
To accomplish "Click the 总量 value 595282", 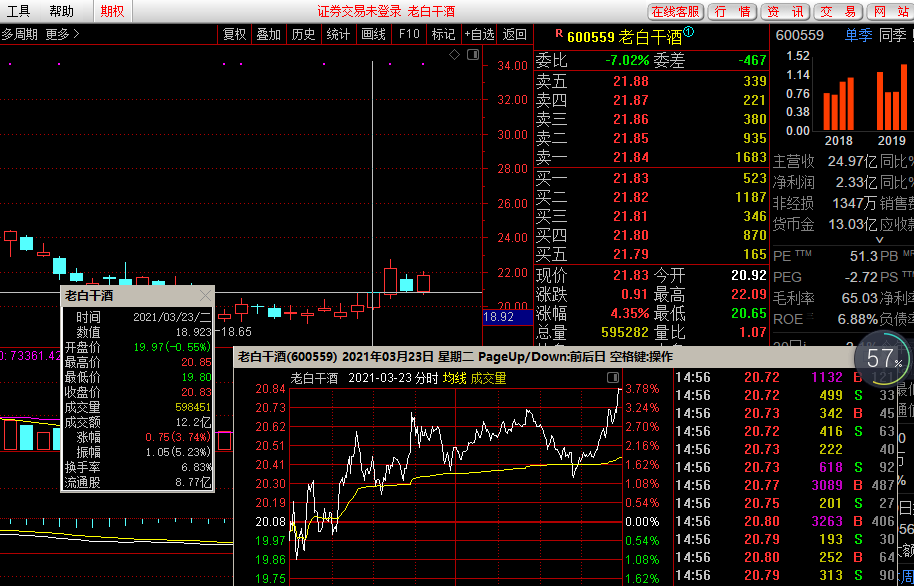I will pos(625,332).
